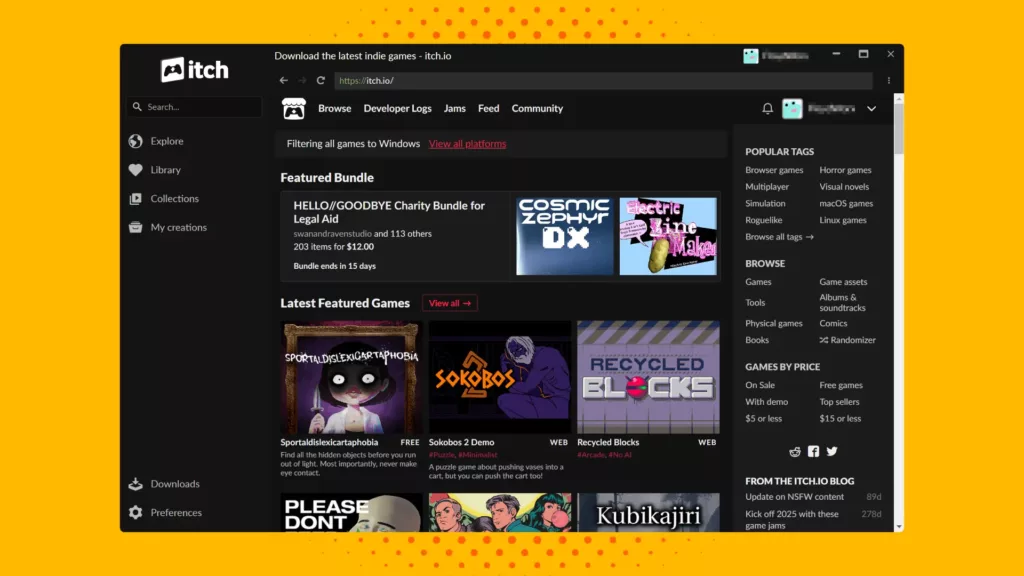Click inside the Search field
This screenshot has width=1024, height=576.
[x=195, y=106]
